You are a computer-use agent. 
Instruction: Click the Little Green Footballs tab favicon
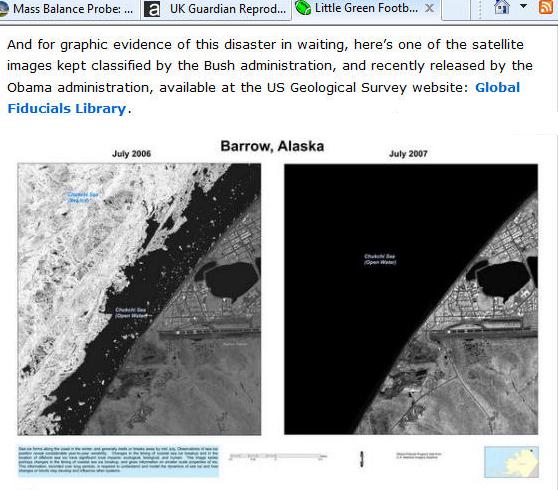(303, 8)
